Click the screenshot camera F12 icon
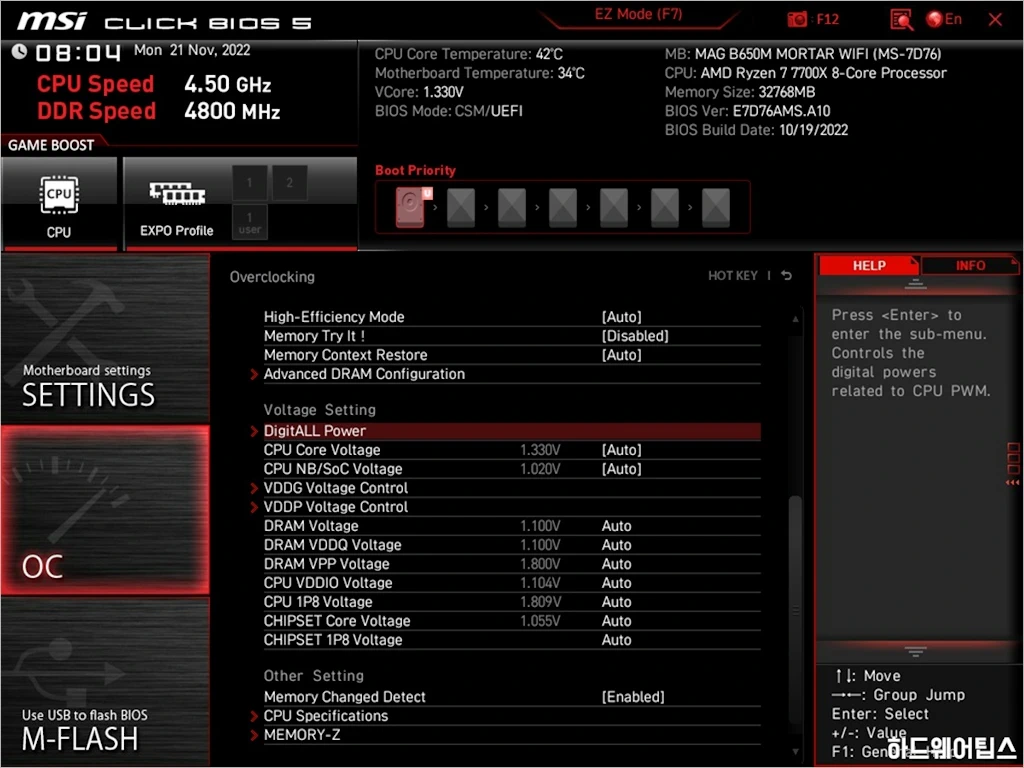The width and height of the screenshot is (1024, 768). tap(797, 20)
